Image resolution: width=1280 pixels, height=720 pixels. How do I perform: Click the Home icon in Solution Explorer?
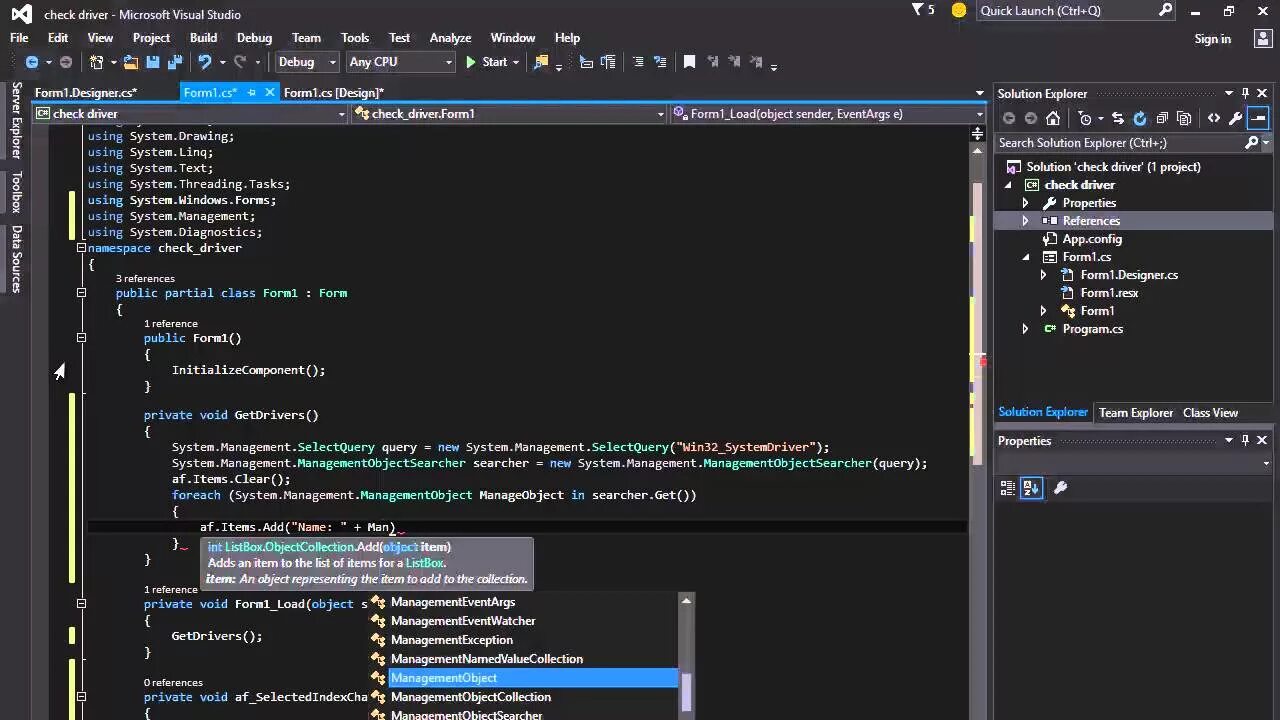(1053, 118)
